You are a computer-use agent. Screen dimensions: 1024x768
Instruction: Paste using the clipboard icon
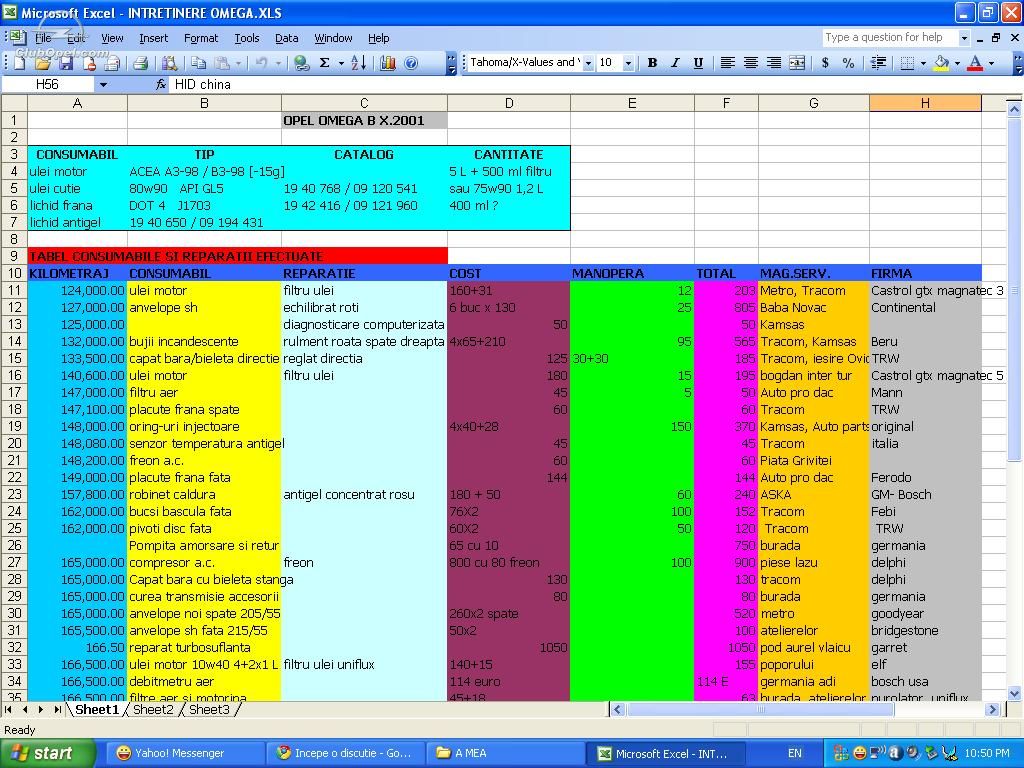(223, 63)
